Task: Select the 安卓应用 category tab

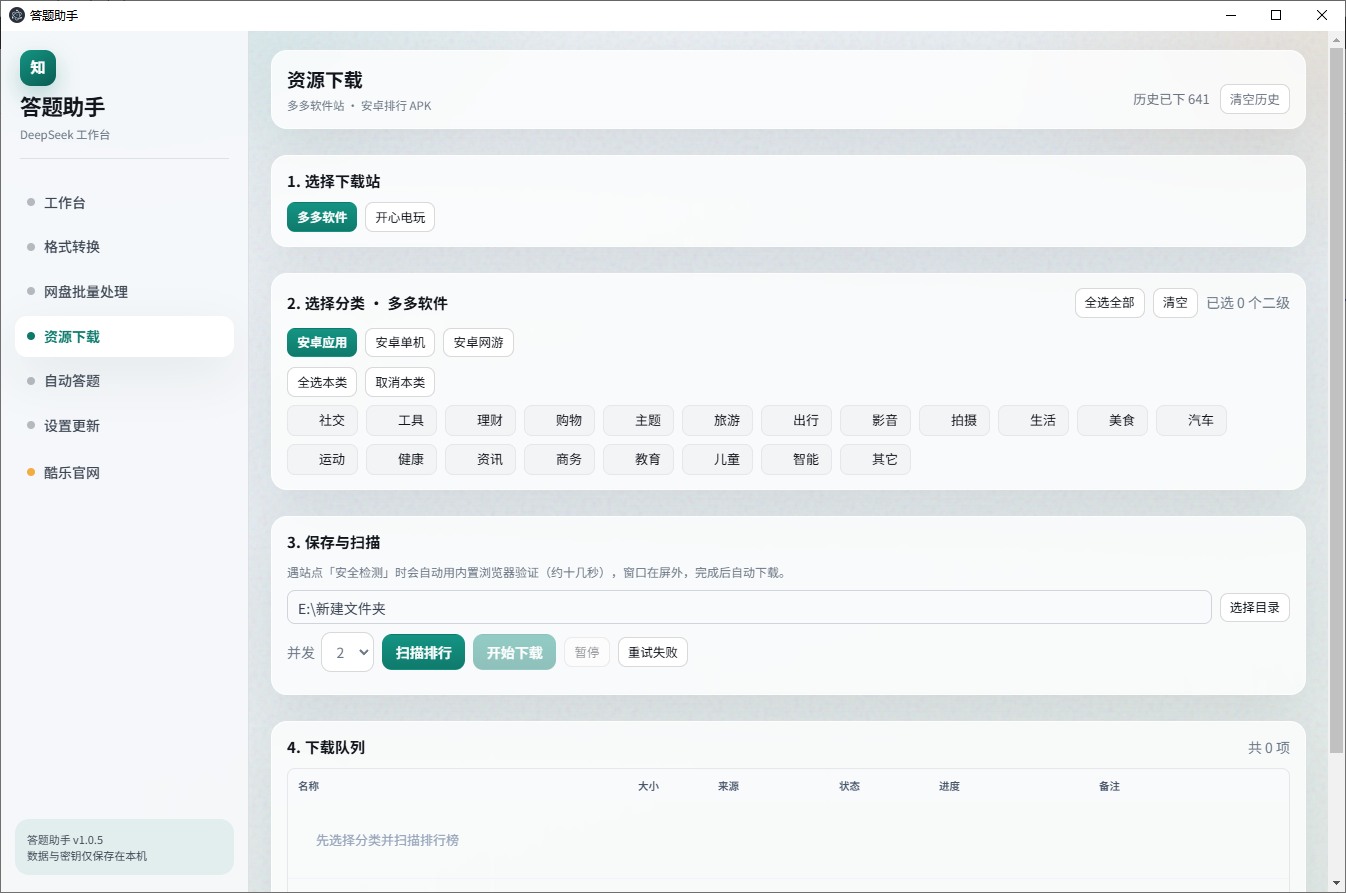Action: point(322,342)
